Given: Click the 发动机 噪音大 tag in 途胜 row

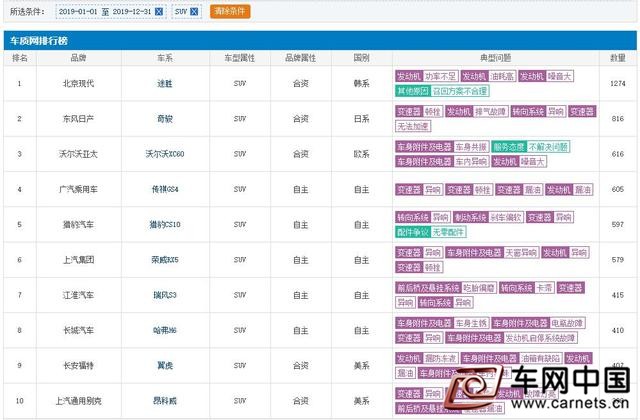Looking at the screenshot, I should click(x=546, y=76).
